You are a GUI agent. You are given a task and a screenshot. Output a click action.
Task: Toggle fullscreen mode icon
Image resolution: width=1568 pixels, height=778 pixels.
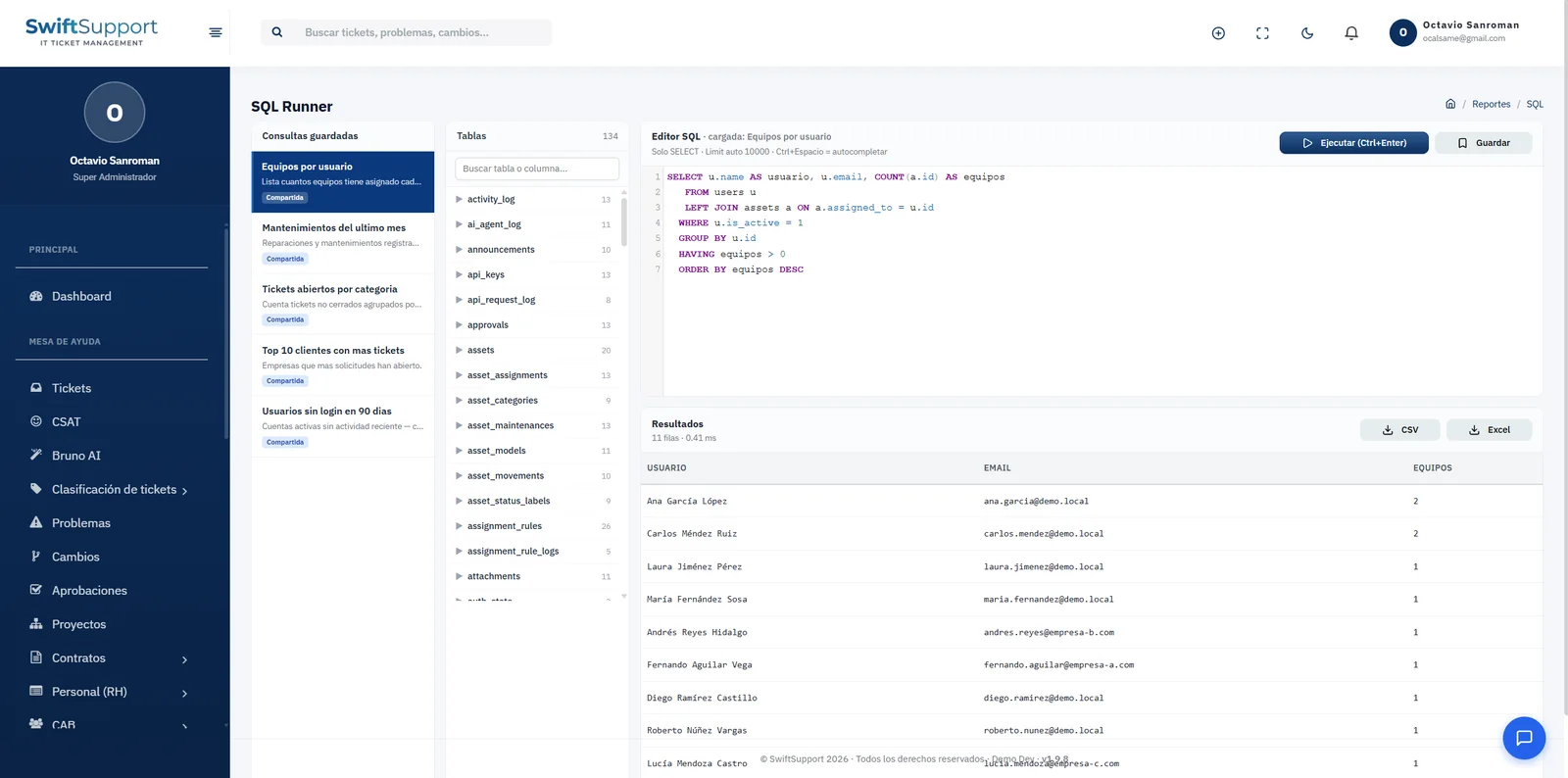tap(1262, 33)
